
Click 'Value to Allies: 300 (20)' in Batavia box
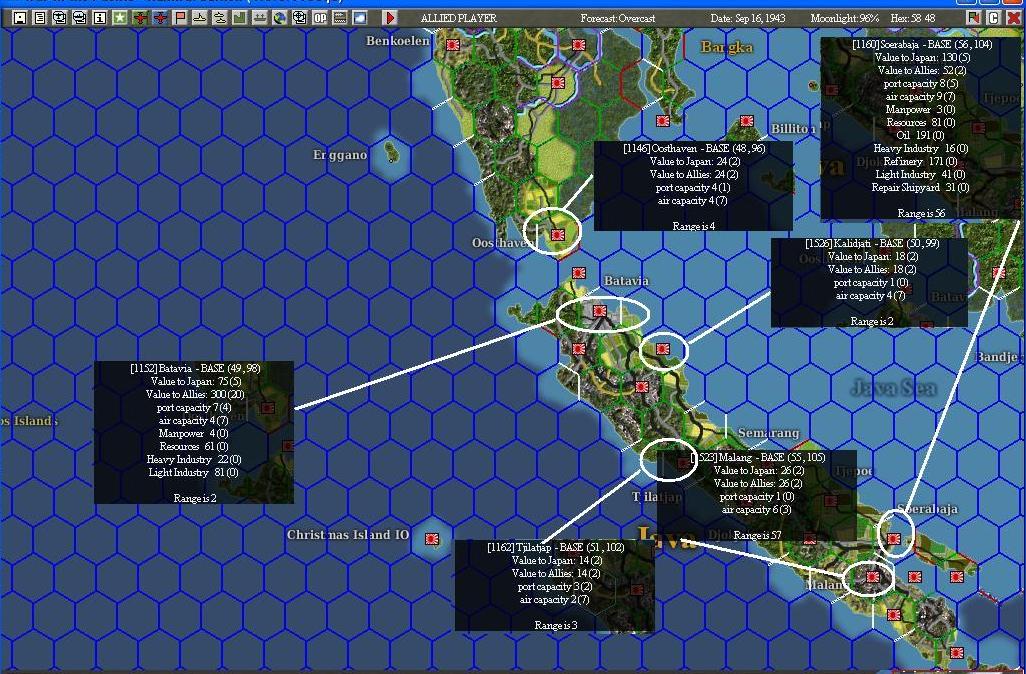point(195,394)
